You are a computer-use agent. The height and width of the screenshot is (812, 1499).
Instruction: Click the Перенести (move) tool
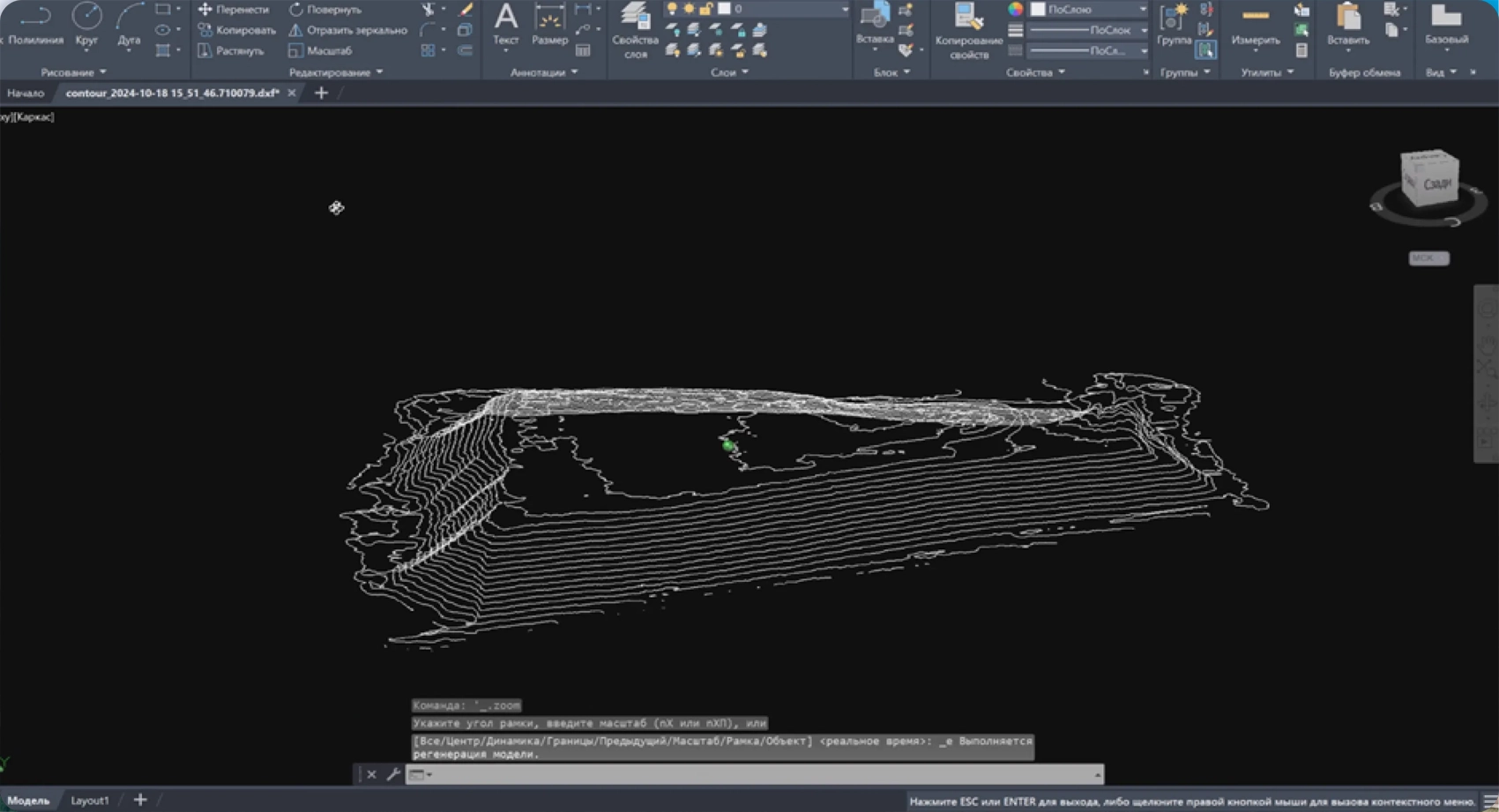tap(234, 10)
